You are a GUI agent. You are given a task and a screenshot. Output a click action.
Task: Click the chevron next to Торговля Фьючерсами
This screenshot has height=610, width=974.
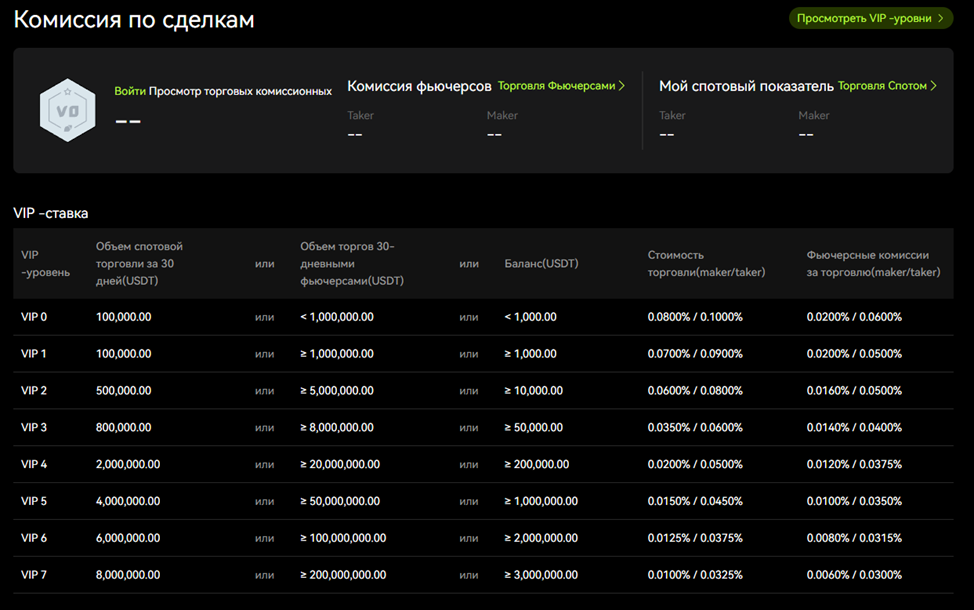(622, 85)
